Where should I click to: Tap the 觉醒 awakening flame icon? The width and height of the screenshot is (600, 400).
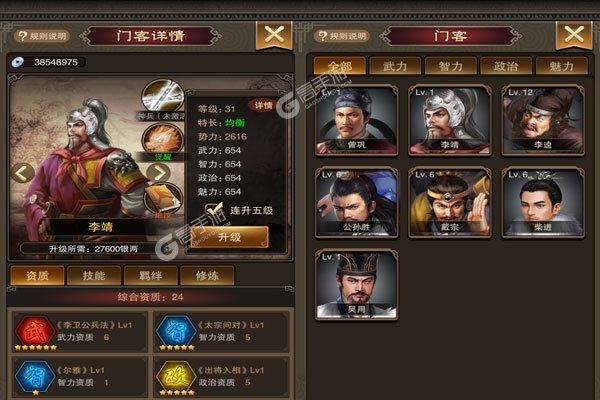[163, 140]
